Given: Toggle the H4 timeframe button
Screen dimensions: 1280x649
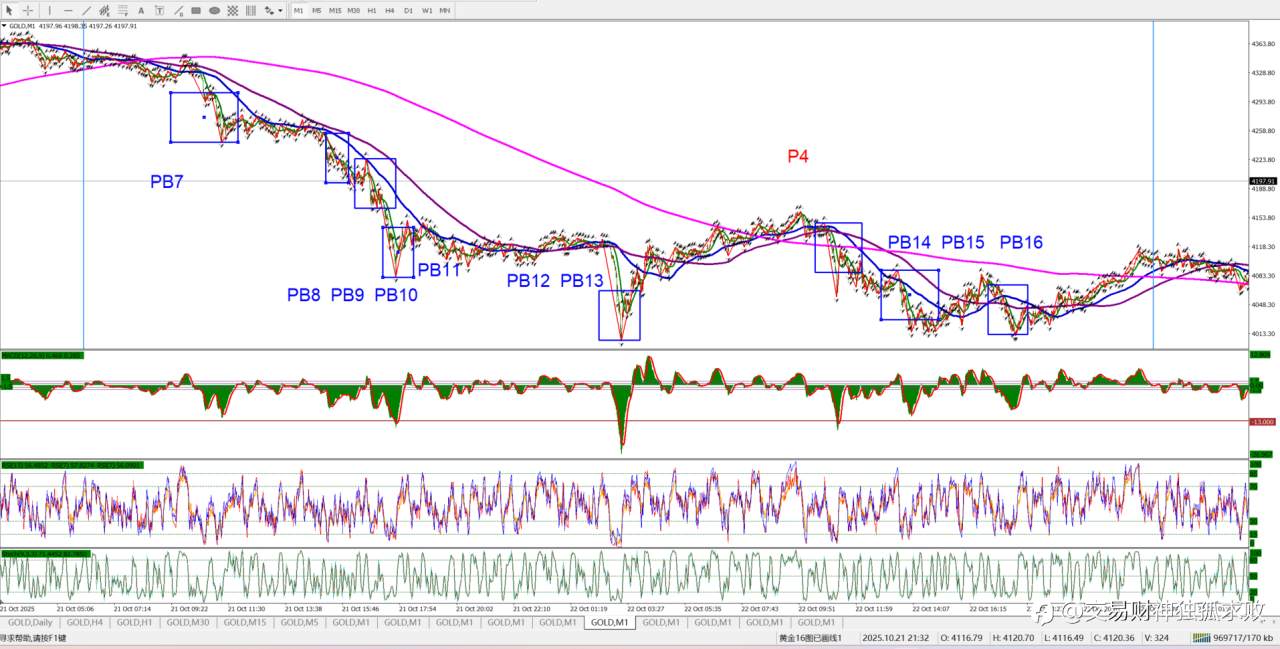Looking at the screenshot, I should (390, 10).
